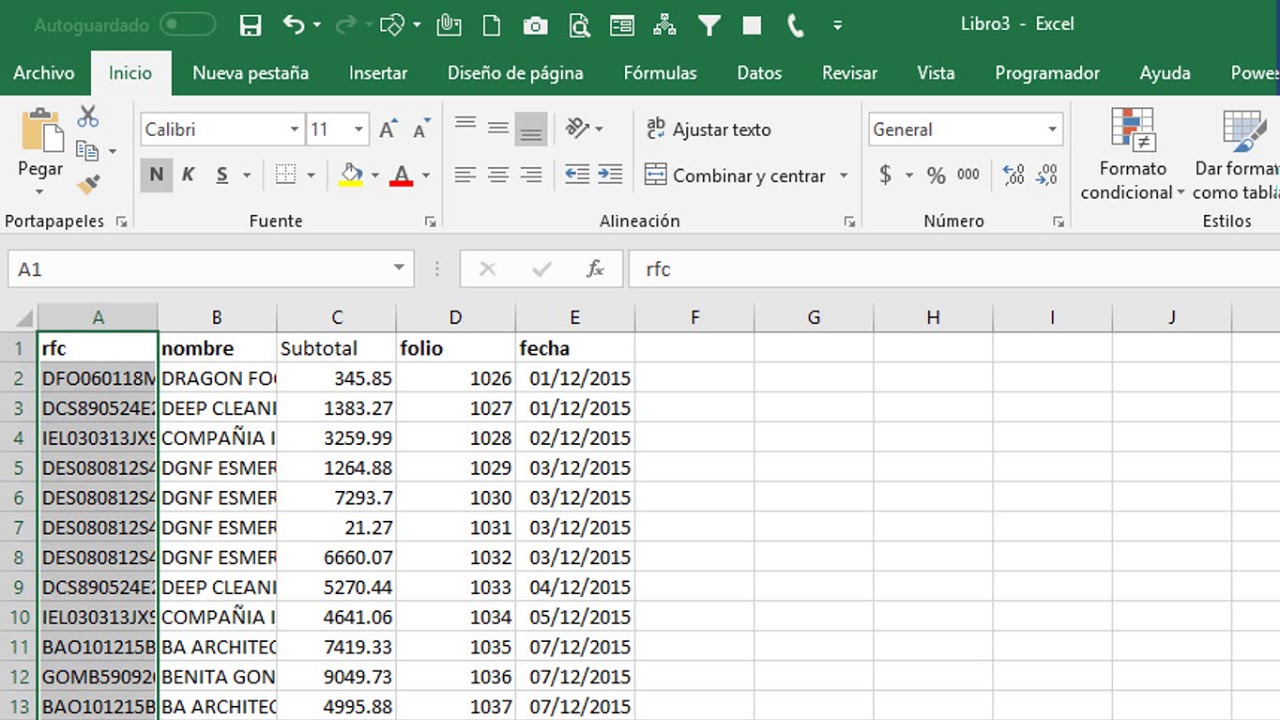Open the Archivo tab
Screen dimensions: 1280x720
44,73
